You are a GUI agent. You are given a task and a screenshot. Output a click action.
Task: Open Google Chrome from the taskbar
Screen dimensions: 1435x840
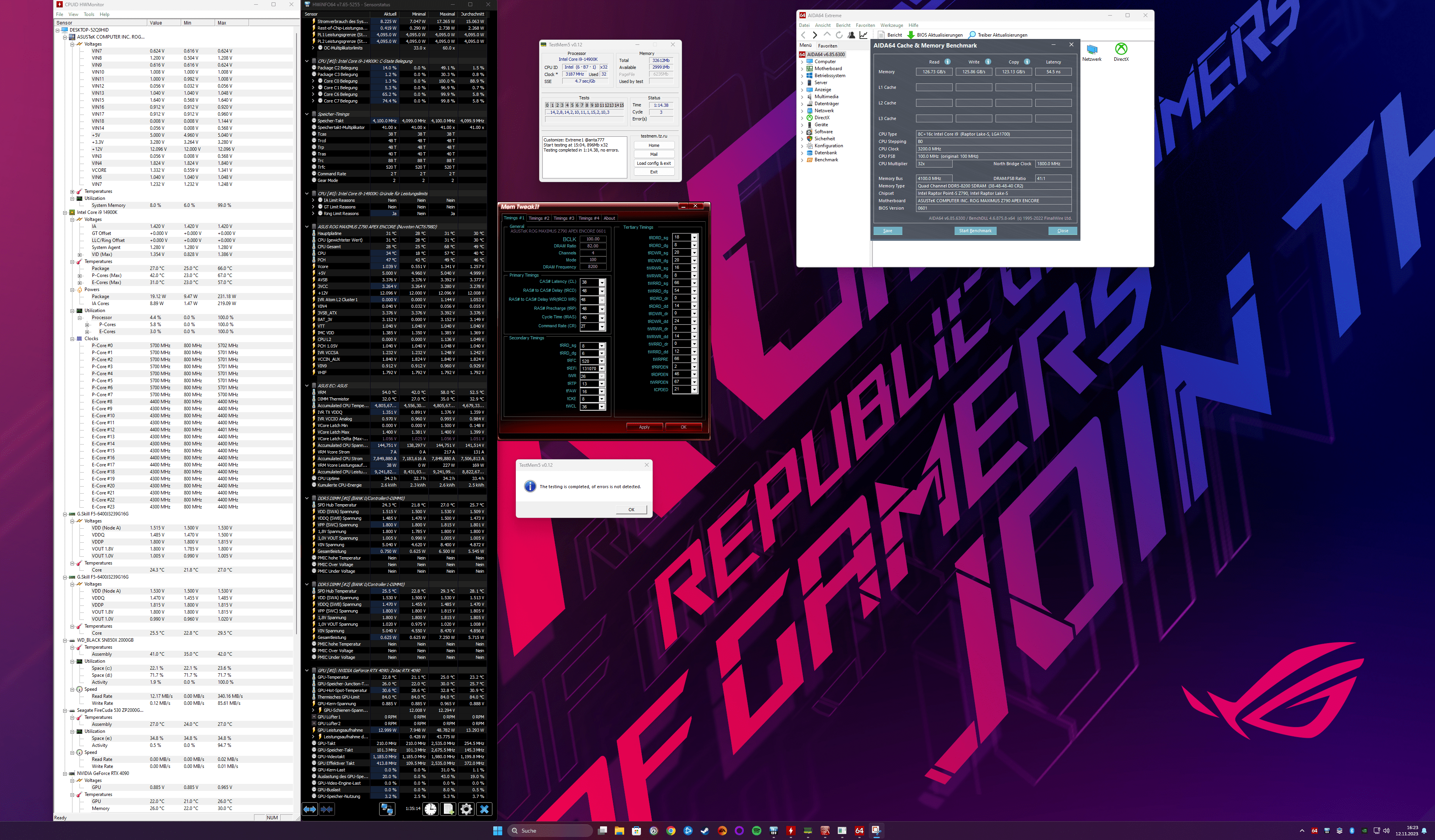click(671, 830)
